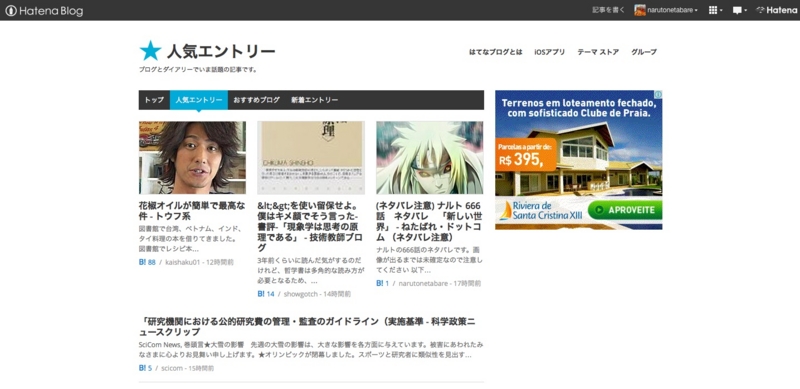Select the 人気エントリー tab
Image resolution: width=800 pixels, height=389 pixels.
click(x=199, y=100)
